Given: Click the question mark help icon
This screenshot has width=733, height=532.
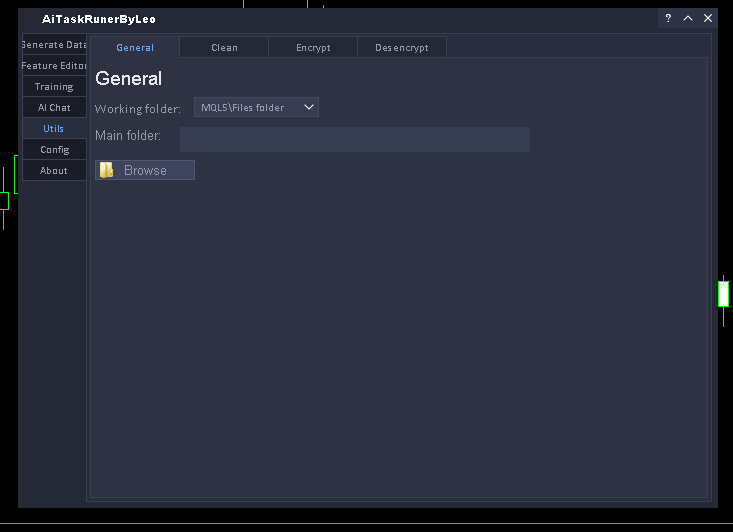Looking at the screenshot, I should [668, 18].
